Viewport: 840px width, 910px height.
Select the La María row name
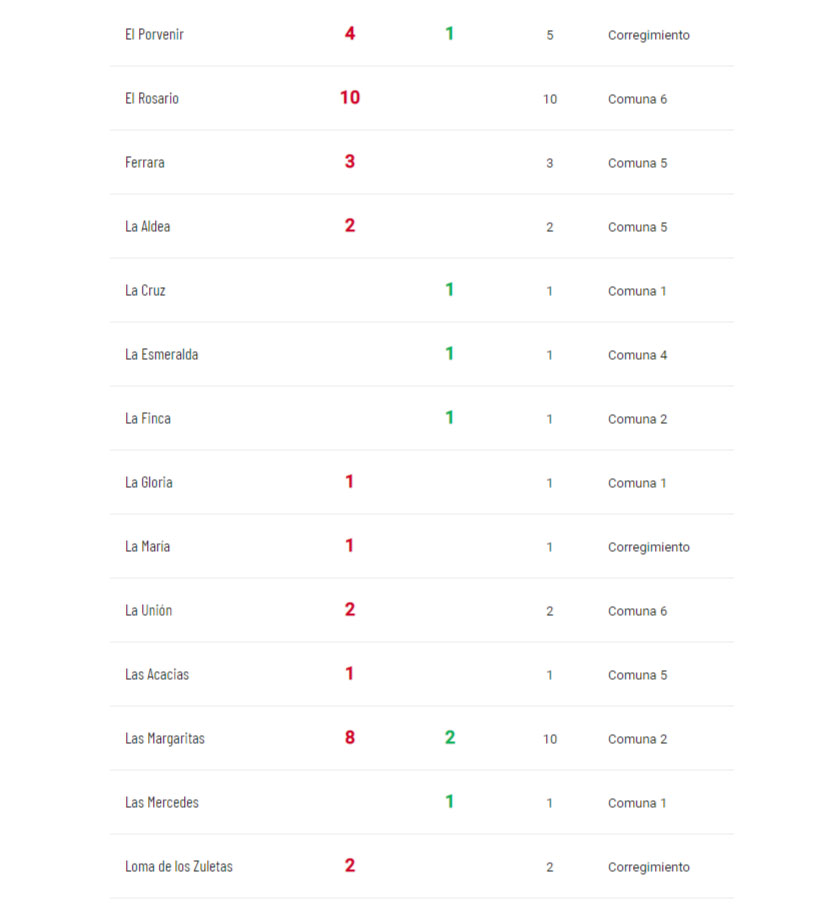pyautogui.click(x=147, y=547)
